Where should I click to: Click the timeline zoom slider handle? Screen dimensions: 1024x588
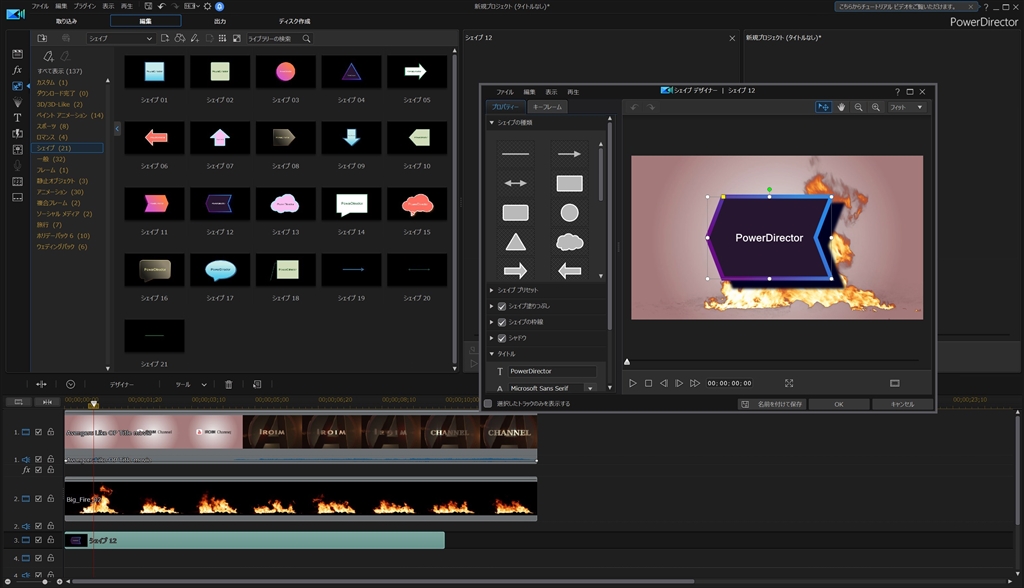pyautogui.click(x=44, y=581)
